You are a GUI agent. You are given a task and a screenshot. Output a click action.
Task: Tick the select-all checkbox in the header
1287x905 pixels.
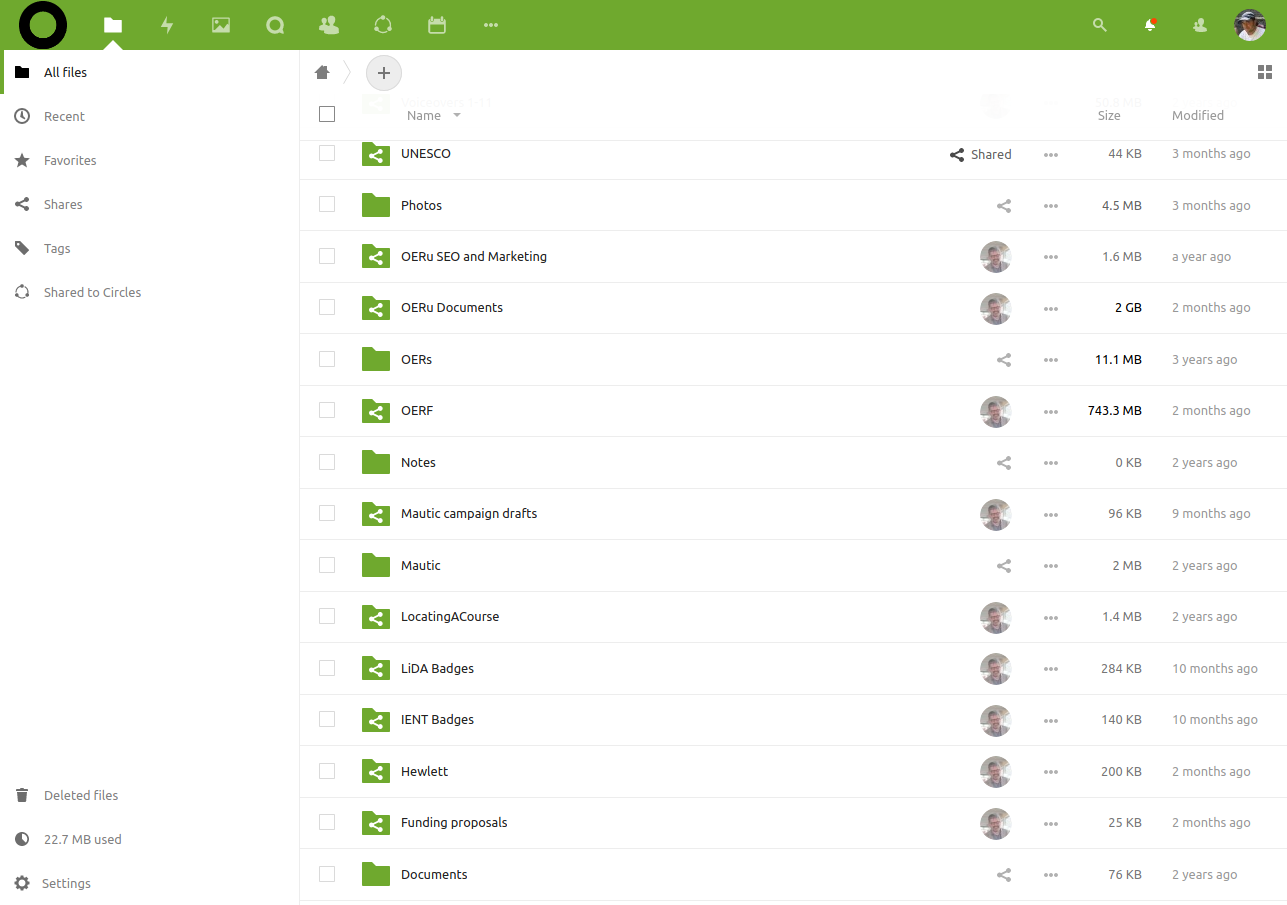click(327, 114)
